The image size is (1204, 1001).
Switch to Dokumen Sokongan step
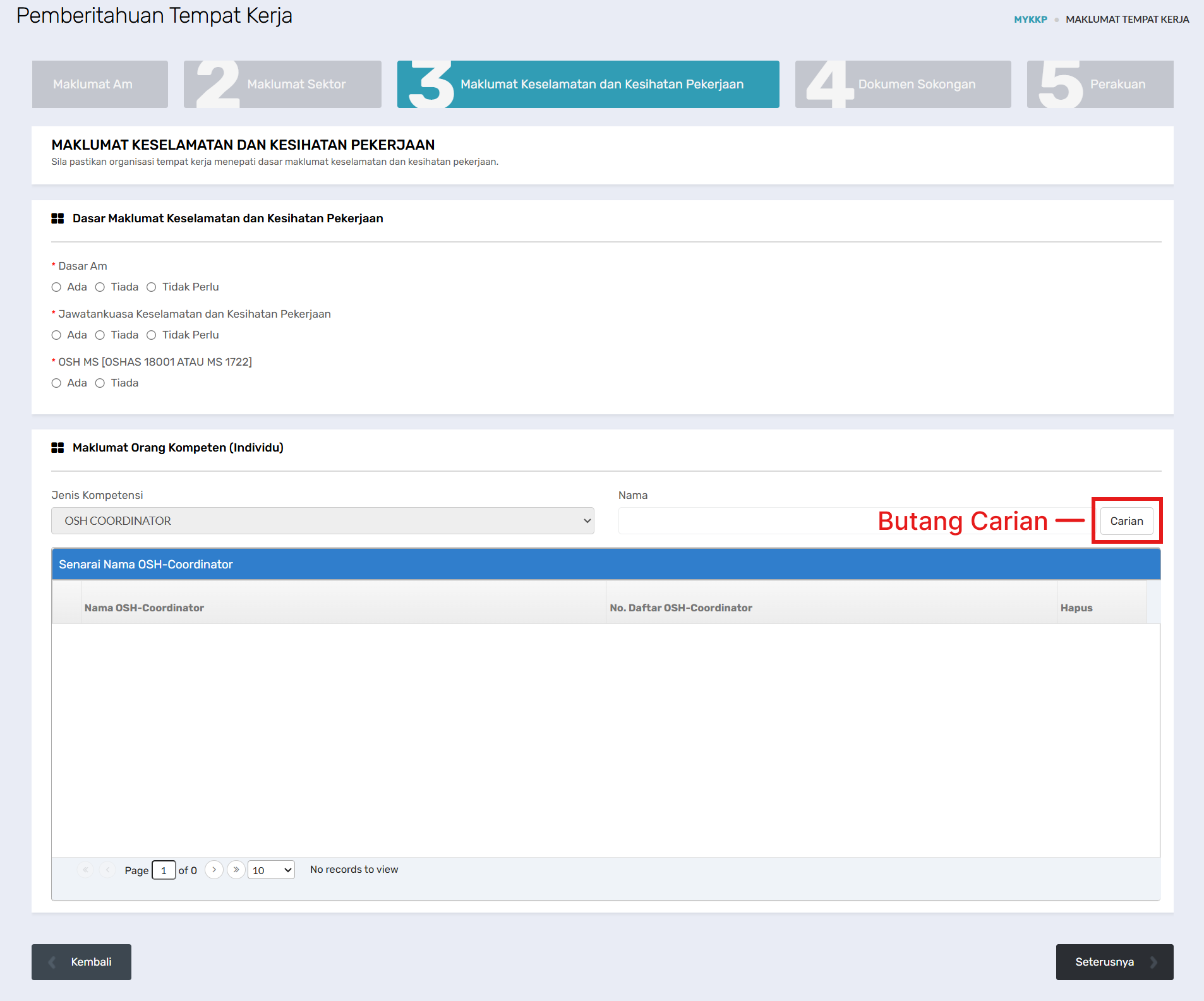tap(903, 85)
